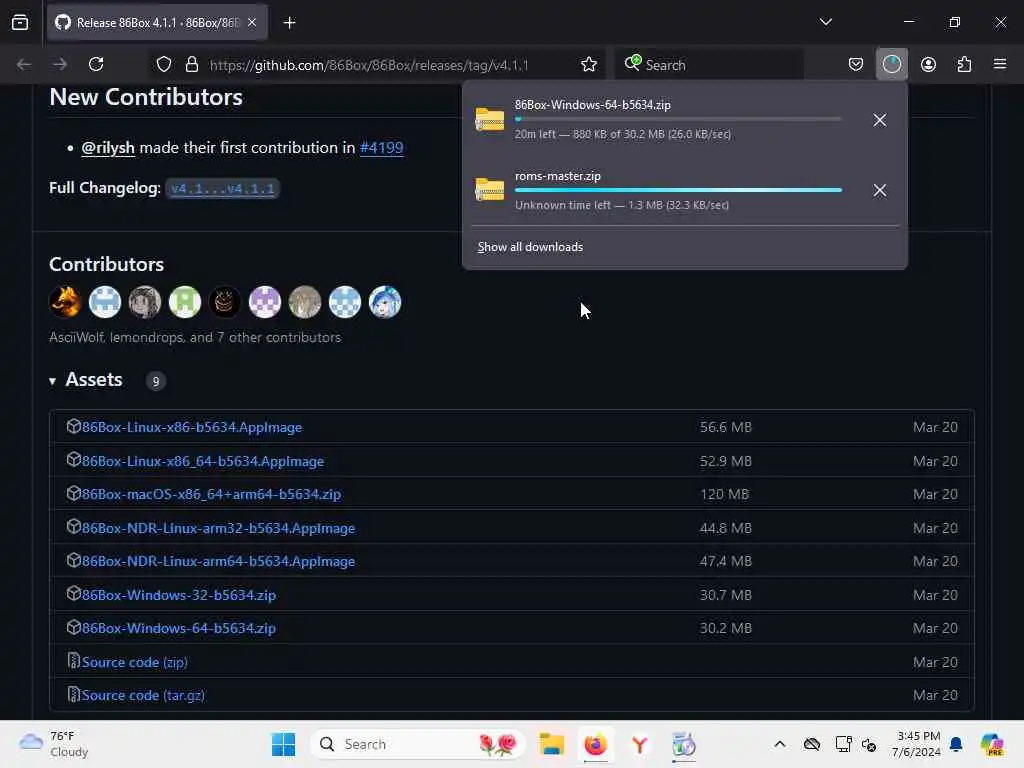Save page to Pocket
1024x768 pixels.
(x=856, y=65)
